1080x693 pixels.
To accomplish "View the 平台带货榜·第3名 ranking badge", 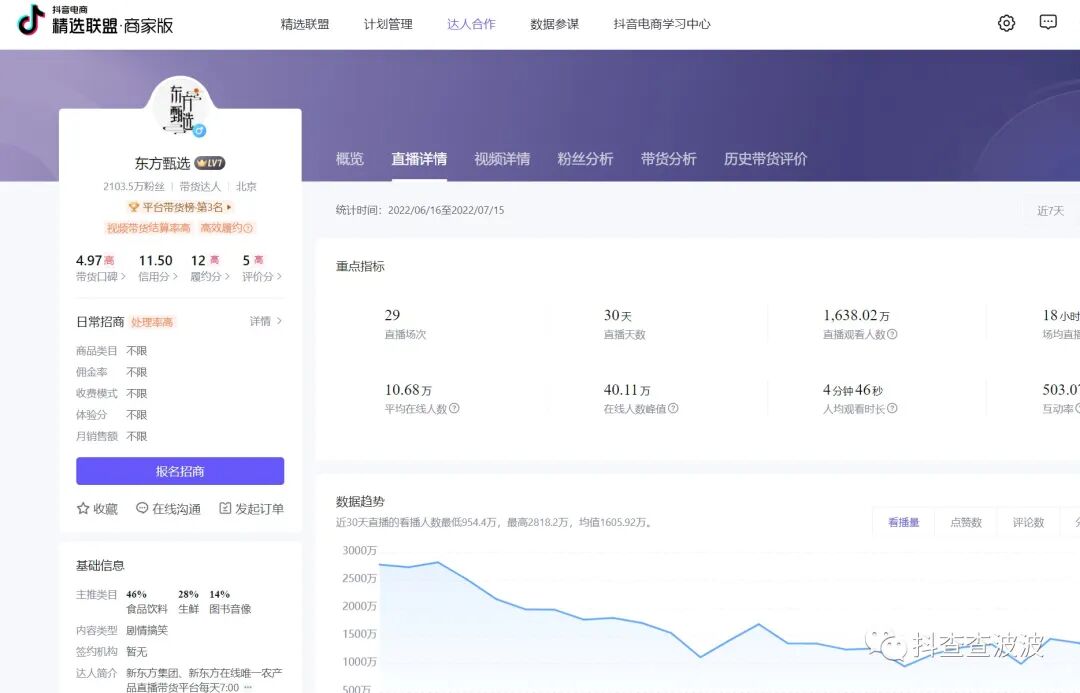I will 180,205.
